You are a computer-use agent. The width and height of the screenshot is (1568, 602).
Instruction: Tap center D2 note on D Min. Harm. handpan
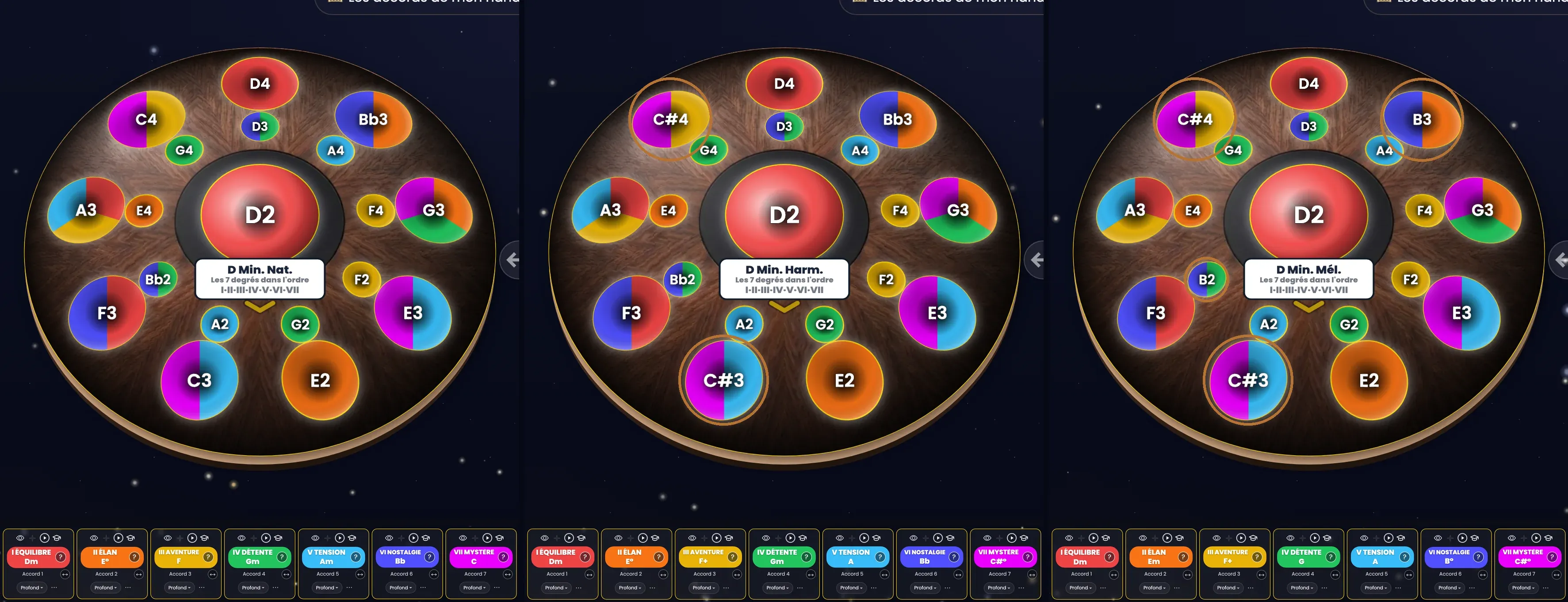point(784,214)
